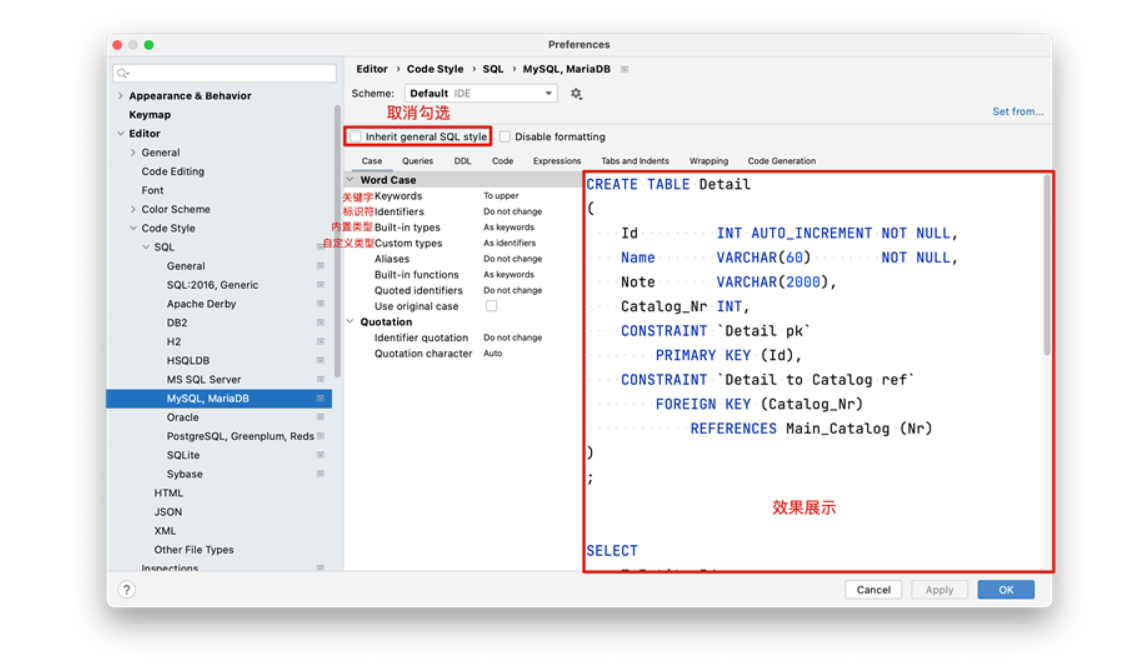
Task: Click the scheme settings gear icon
Action: [576, 94]
